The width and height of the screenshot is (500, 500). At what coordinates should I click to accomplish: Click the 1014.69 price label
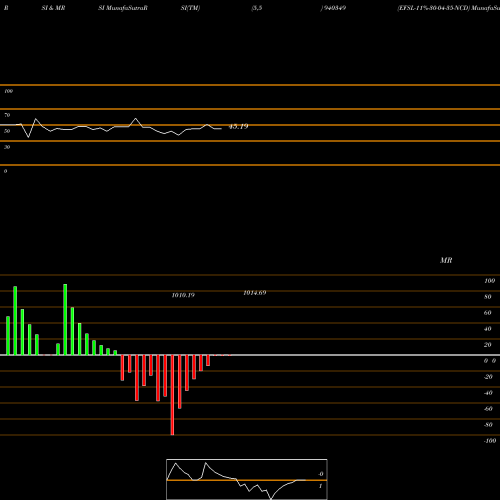point(255,293)
